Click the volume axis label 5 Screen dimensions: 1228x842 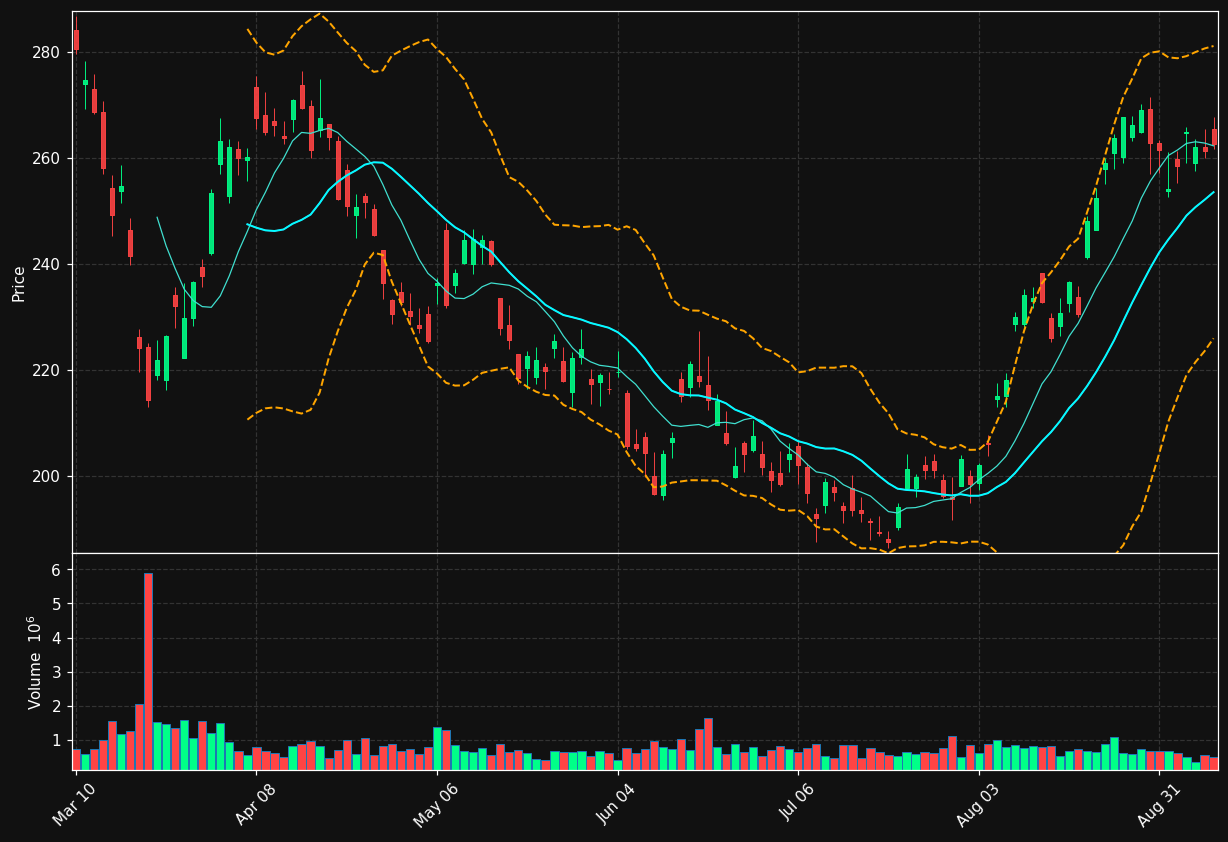[x=57, y=604]
